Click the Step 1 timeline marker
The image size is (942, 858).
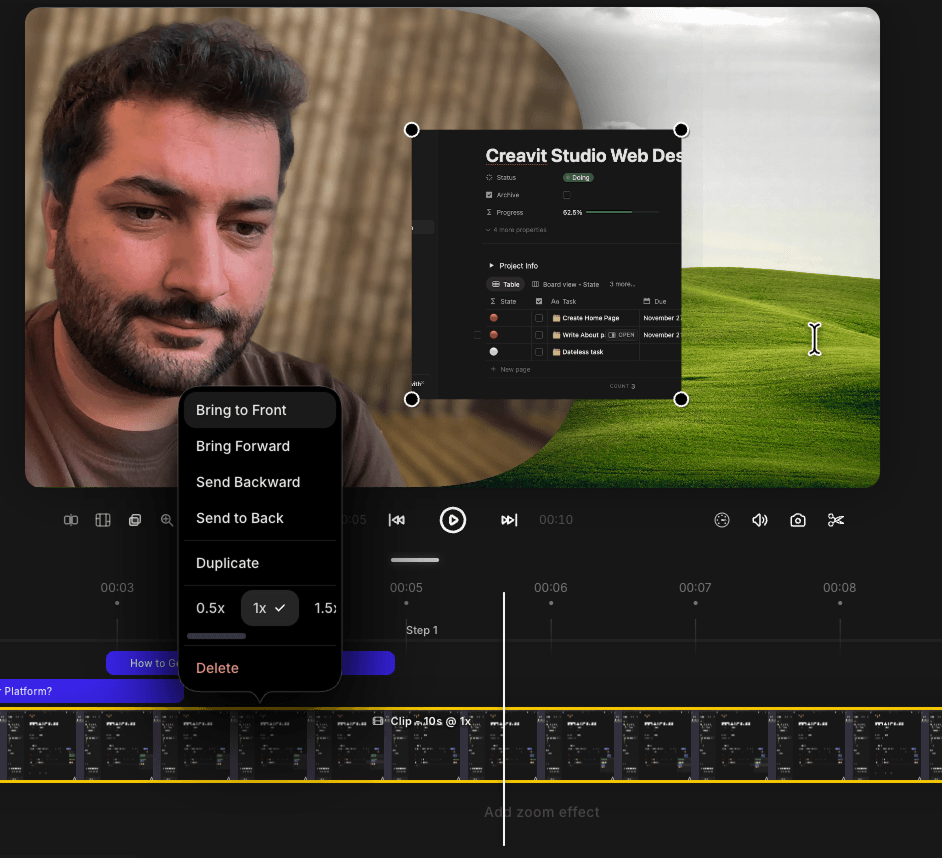click(422, 630)
